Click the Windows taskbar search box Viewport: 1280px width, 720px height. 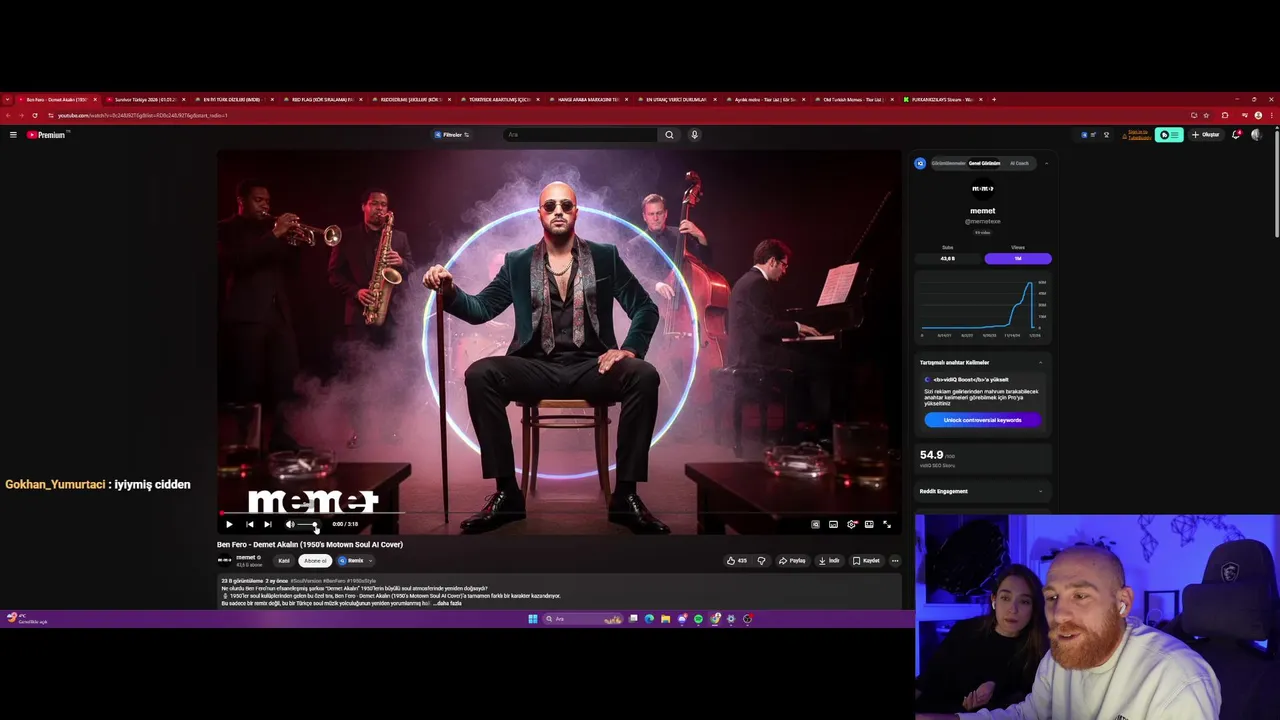click(x=584, y=619)
